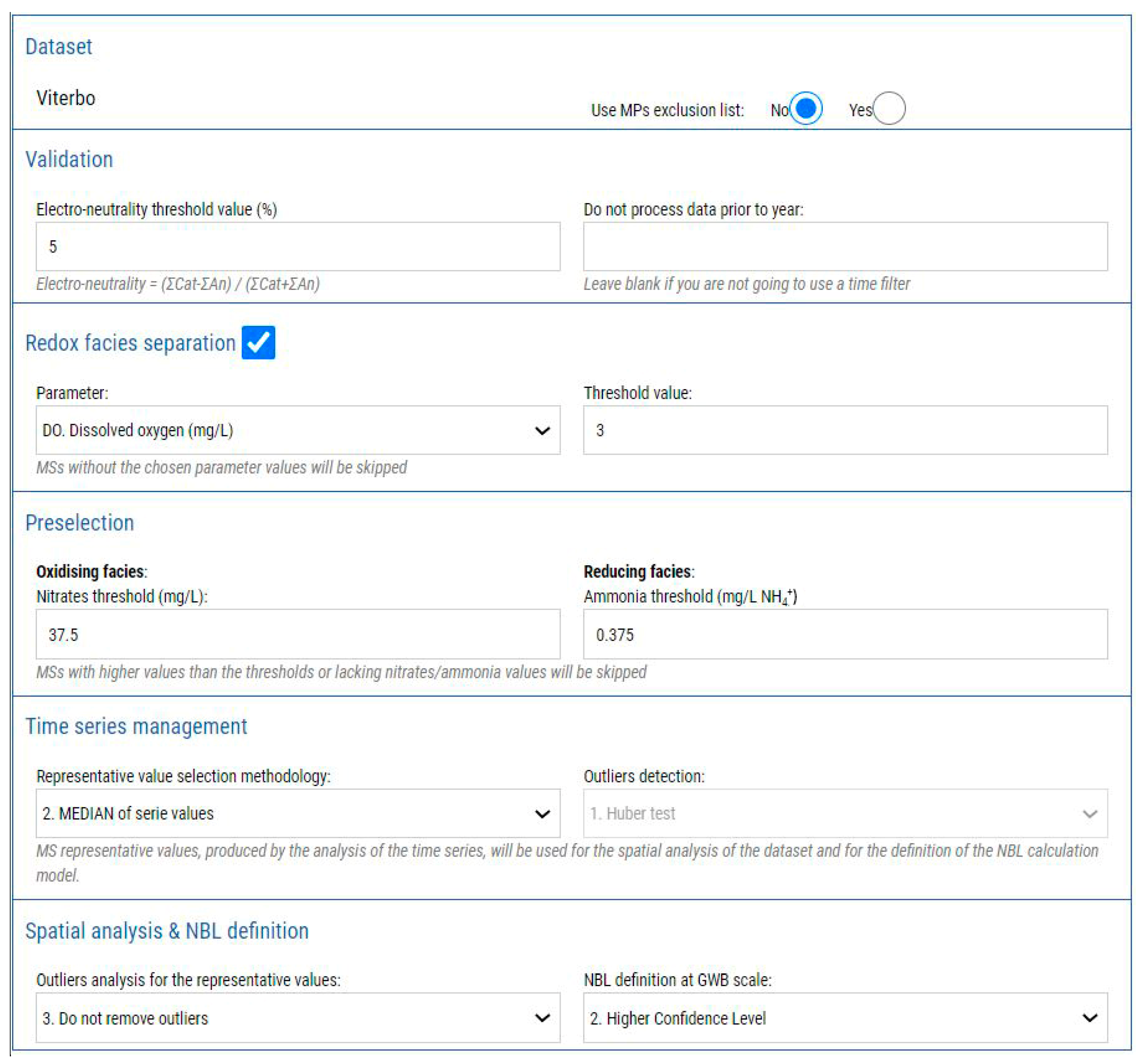Click the Viterbo dataset name
1144x1064 pixels.
[x=66, y=98]
